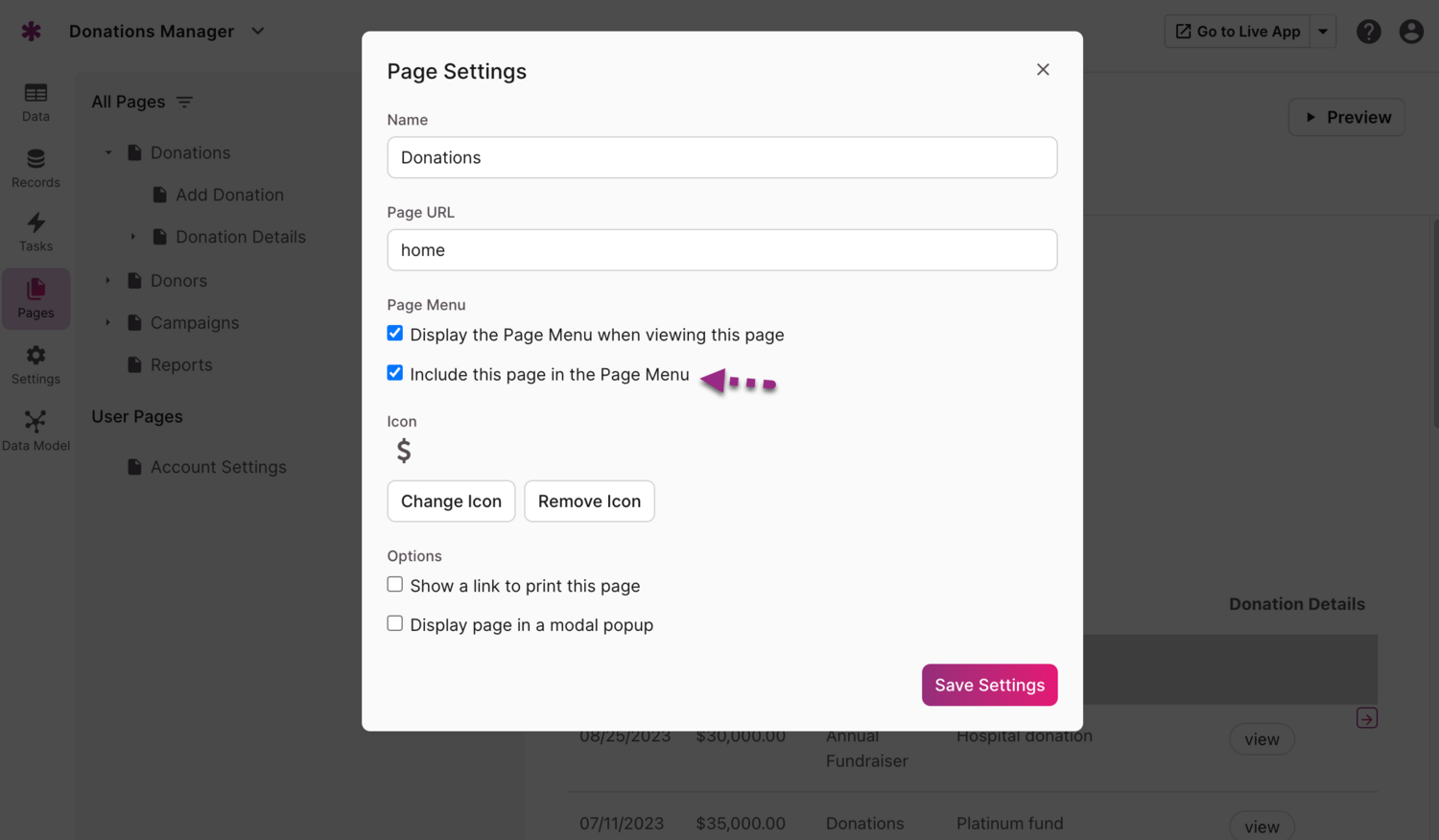Open the Records section in the sidebar
Viewport: 1439px width, 840px height.
coord(35,167)
